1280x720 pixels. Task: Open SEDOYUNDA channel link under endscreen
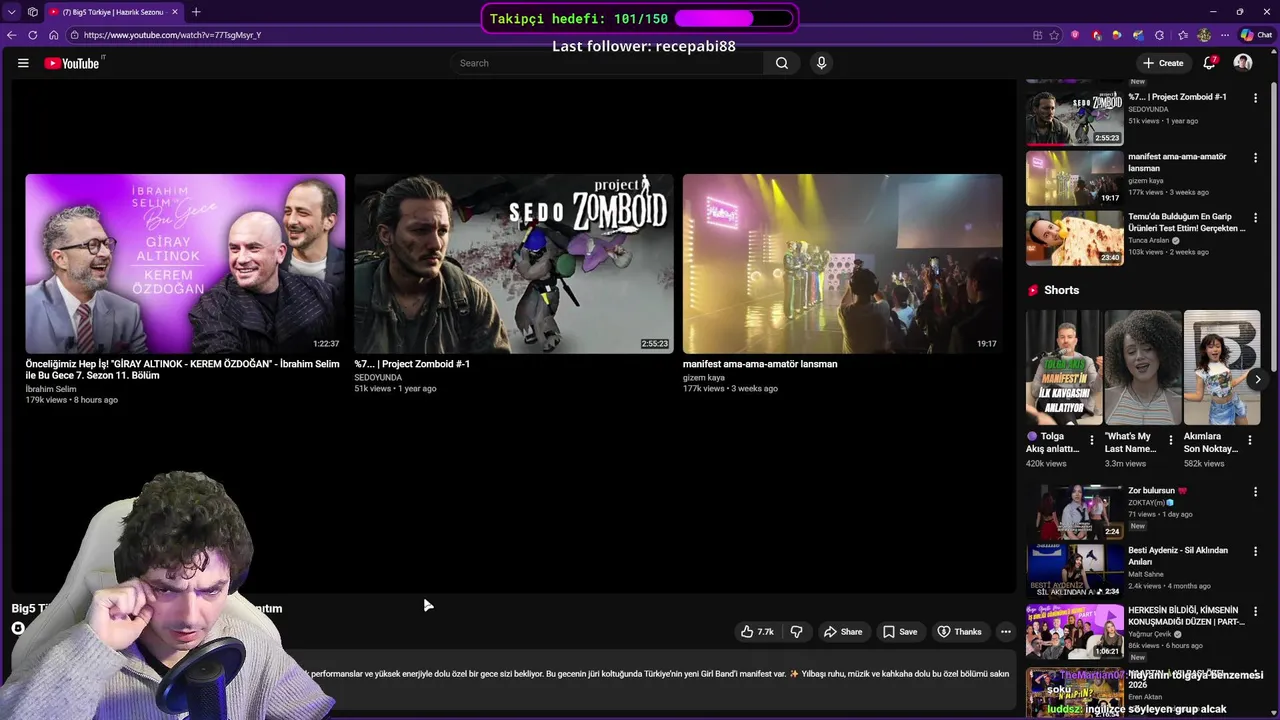tap(378, 378)
